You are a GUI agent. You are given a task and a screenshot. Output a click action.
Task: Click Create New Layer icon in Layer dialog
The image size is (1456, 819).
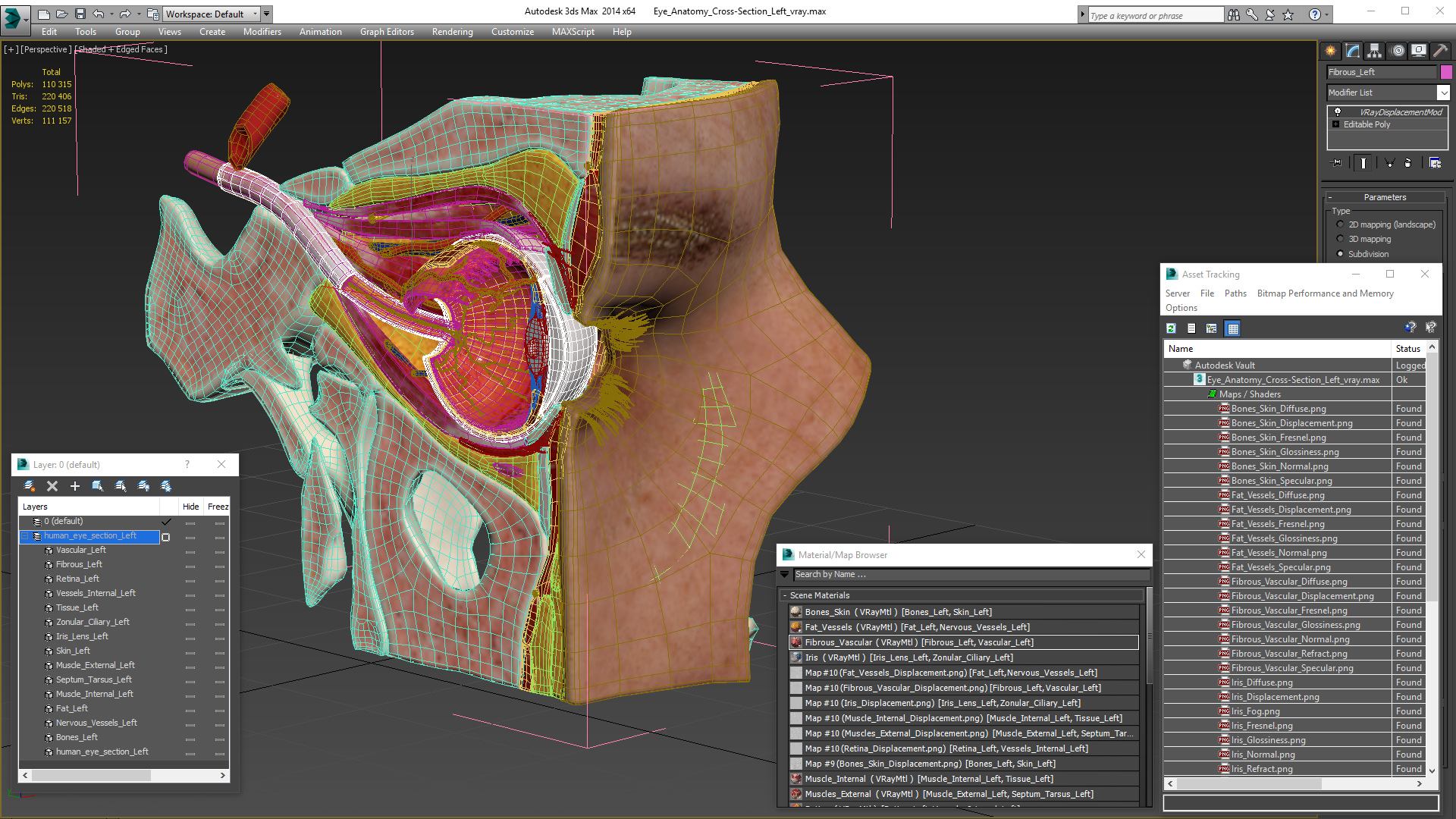click(29, 486)
